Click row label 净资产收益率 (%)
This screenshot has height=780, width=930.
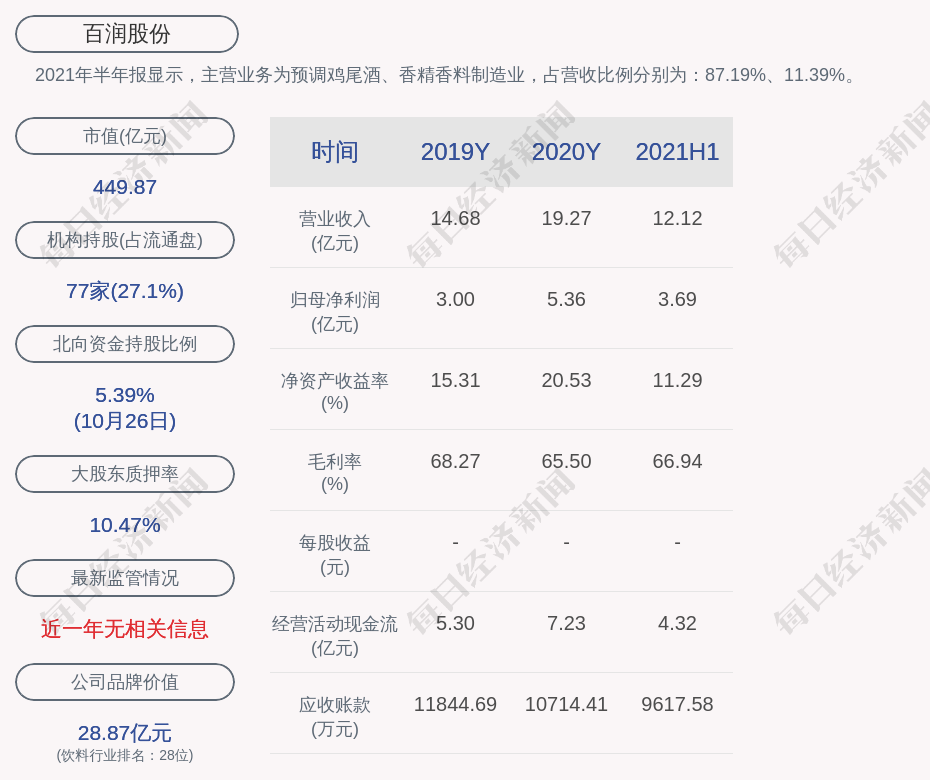[335, 392]
